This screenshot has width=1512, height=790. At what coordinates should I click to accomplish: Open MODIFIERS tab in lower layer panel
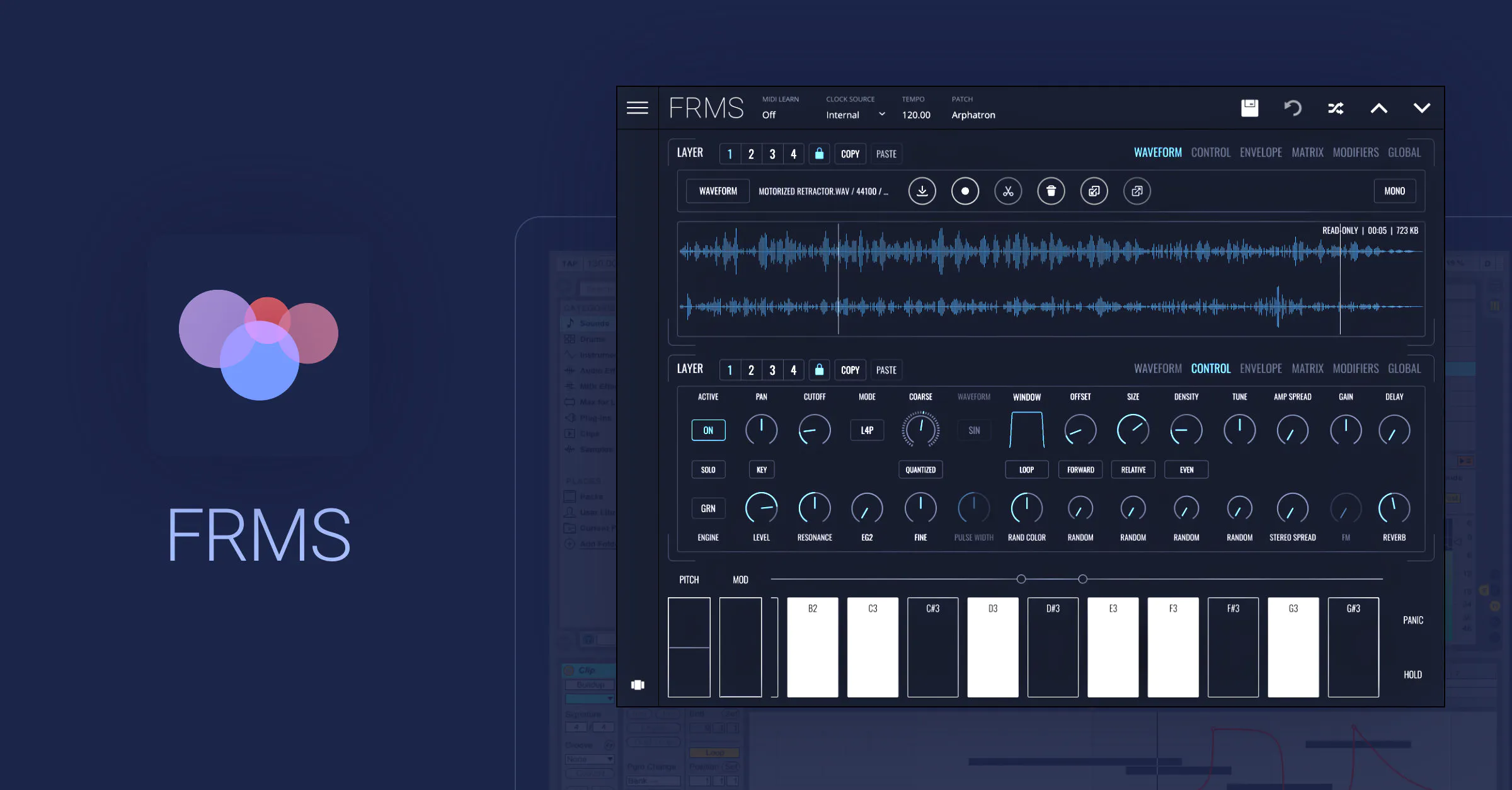(x=1355, y=369)
